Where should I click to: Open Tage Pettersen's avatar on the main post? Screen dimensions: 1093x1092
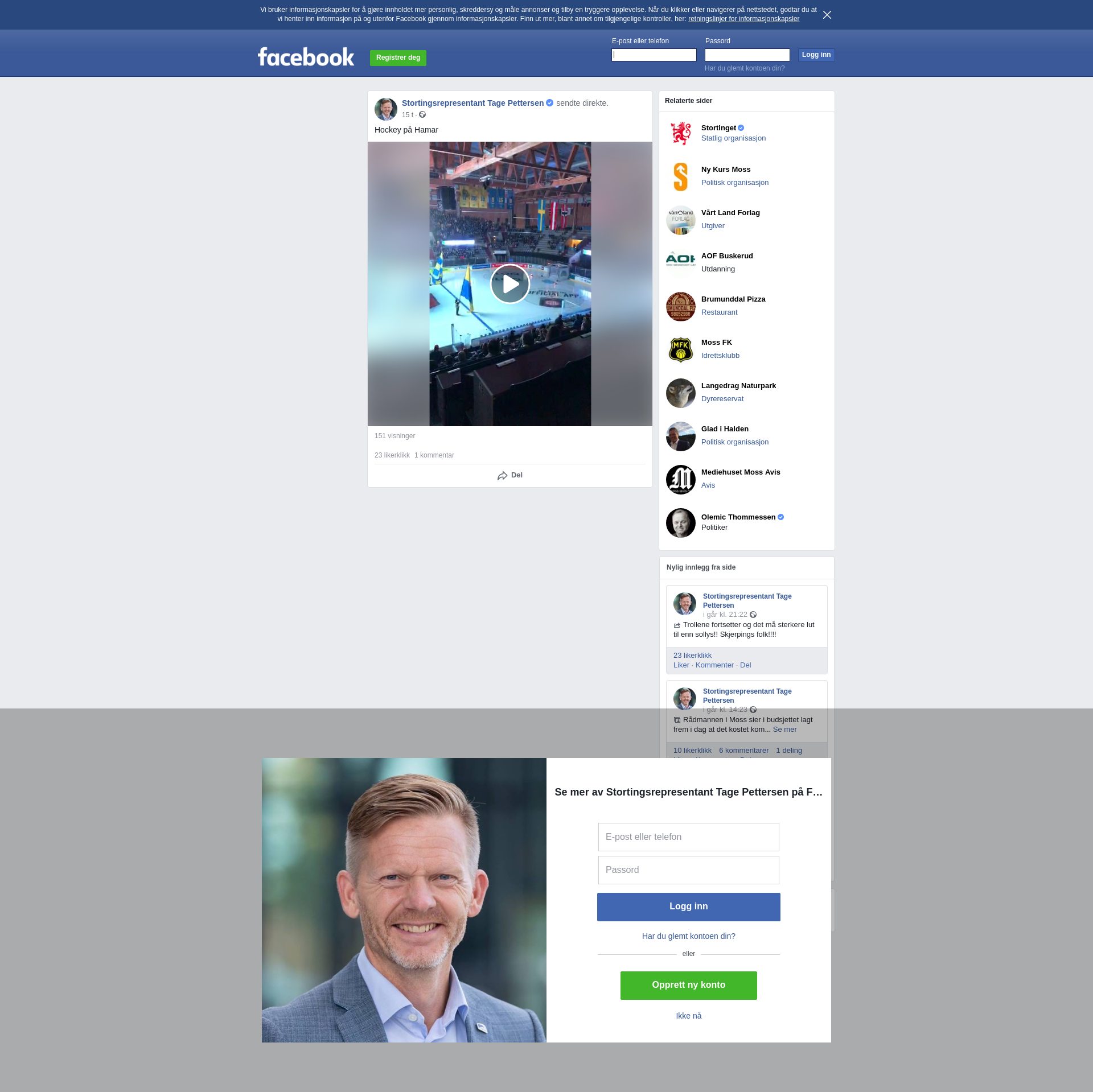[x=386, y=109]
